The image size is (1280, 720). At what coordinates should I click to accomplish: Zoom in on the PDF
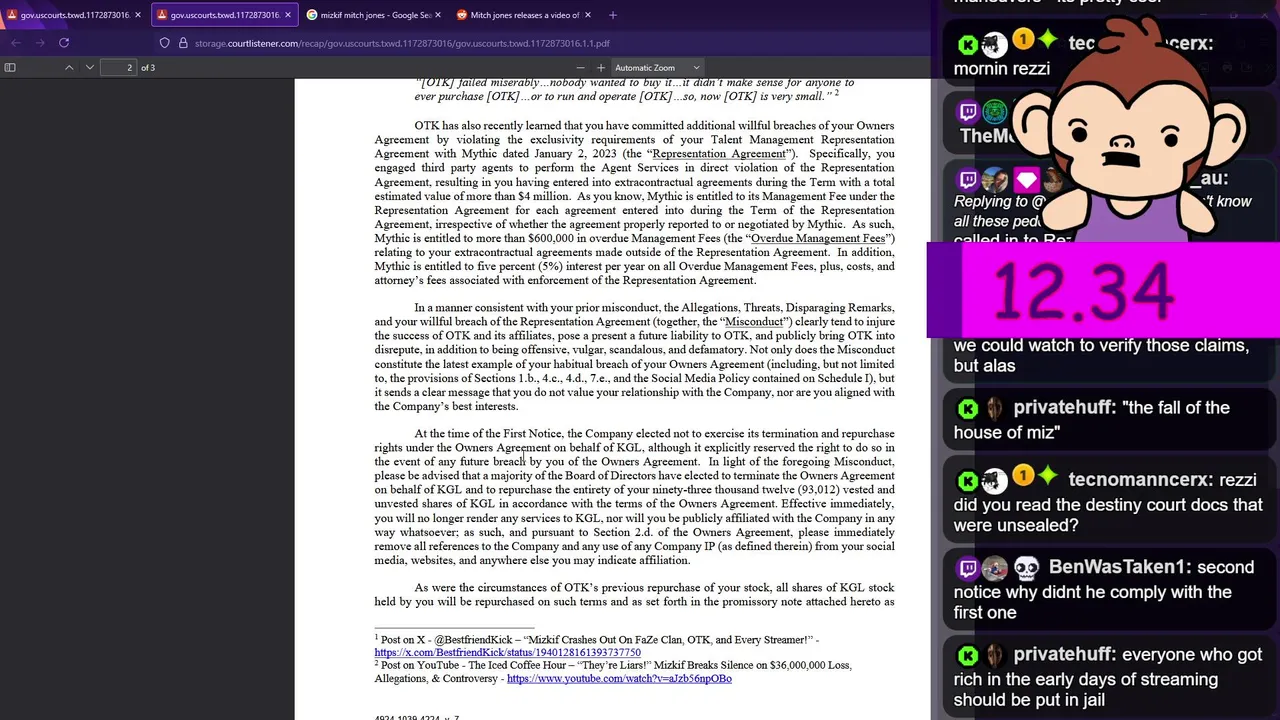click(600, 67)
